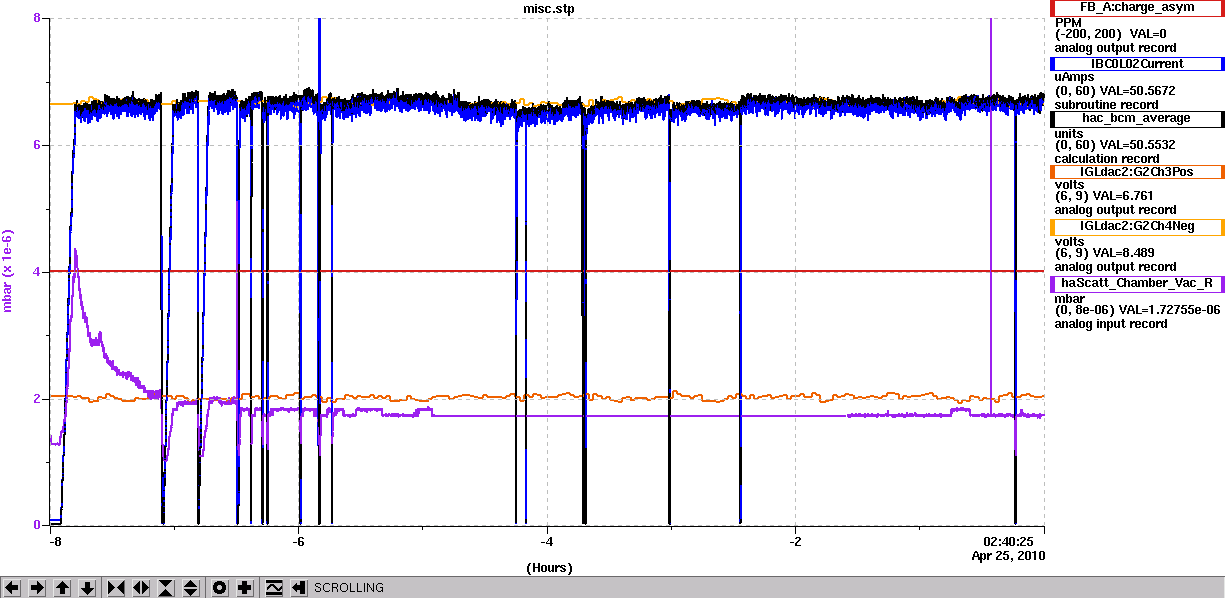Click the analog input record text

[x=1111, y=324]
